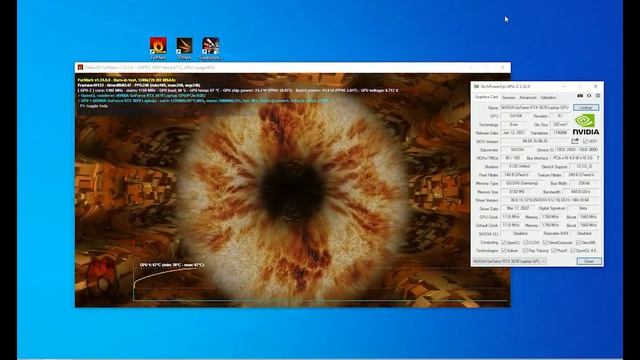Toggle the DirectML checkbox

pyautogui.click(x=578, y=242)
